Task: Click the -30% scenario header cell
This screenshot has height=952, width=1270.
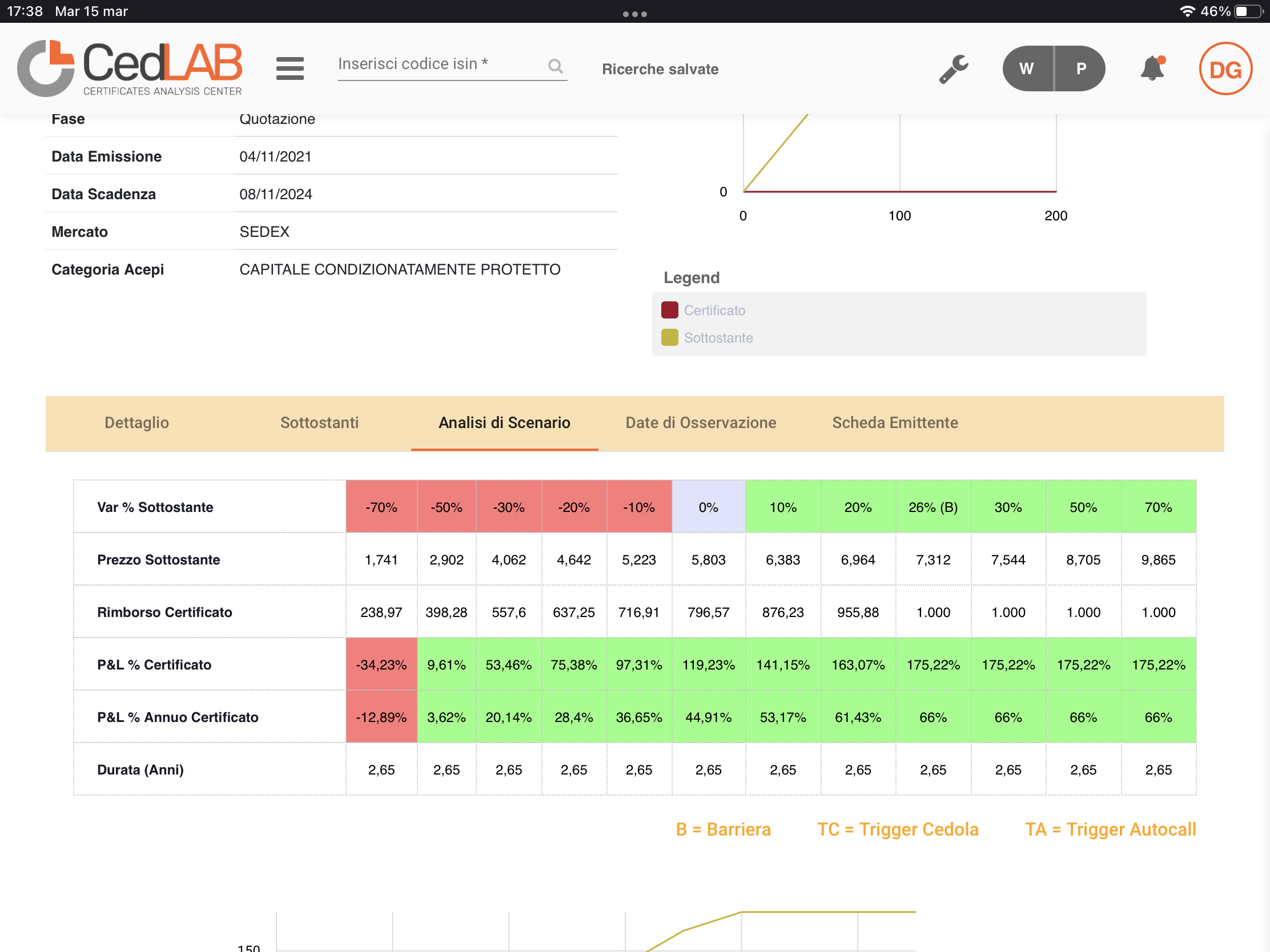Action: click(x=509, y=507)
